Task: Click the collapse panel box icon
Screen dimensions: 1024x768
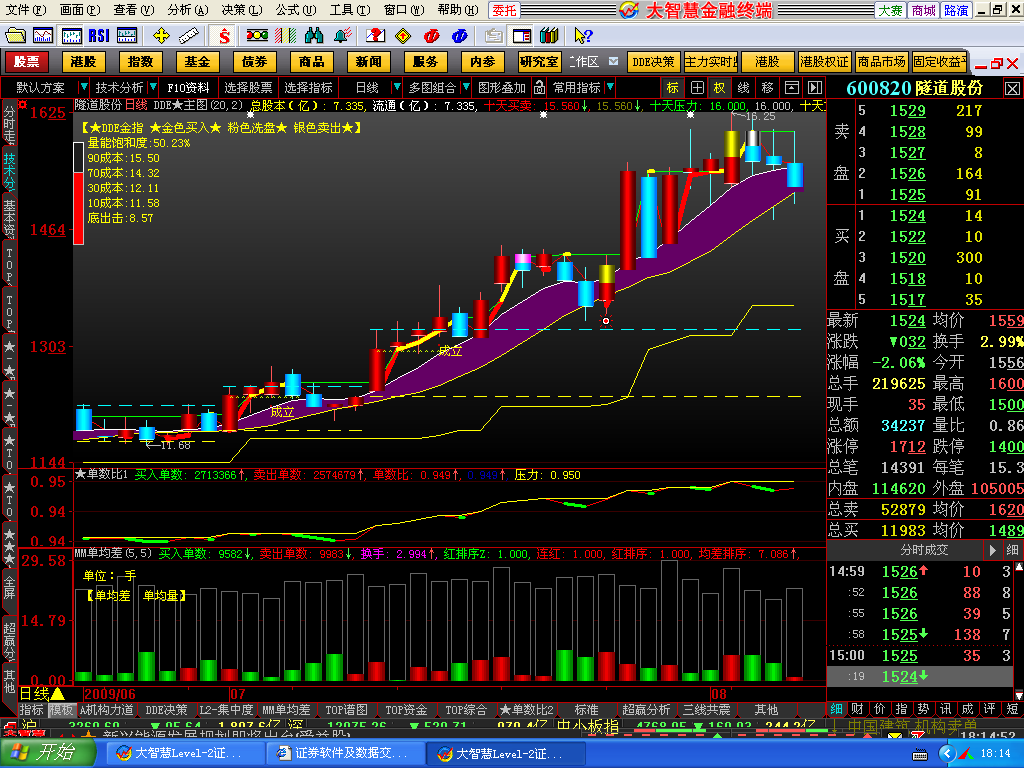Action: pyautogui.click(x=792, y=87)
